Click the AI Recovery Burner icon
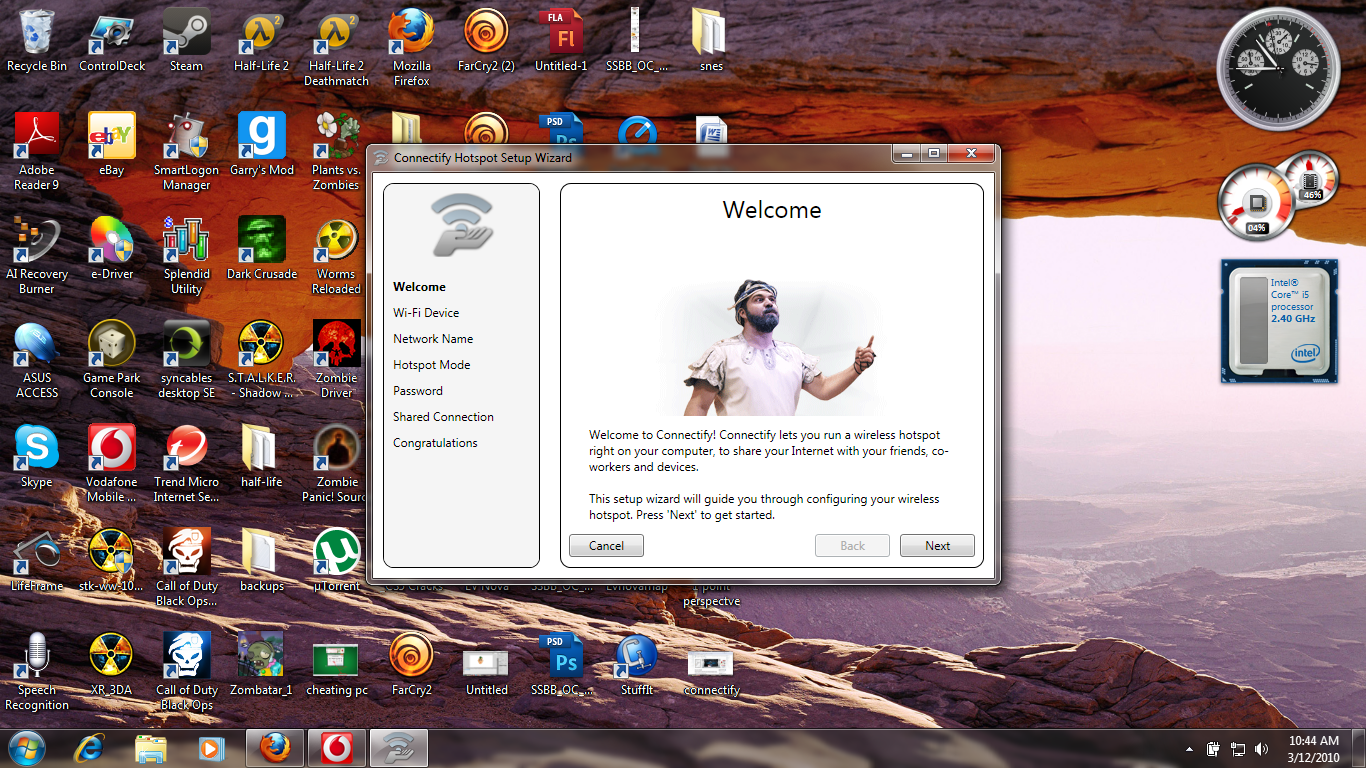This screenshot has height=768, width=1366. click(37, 256)
